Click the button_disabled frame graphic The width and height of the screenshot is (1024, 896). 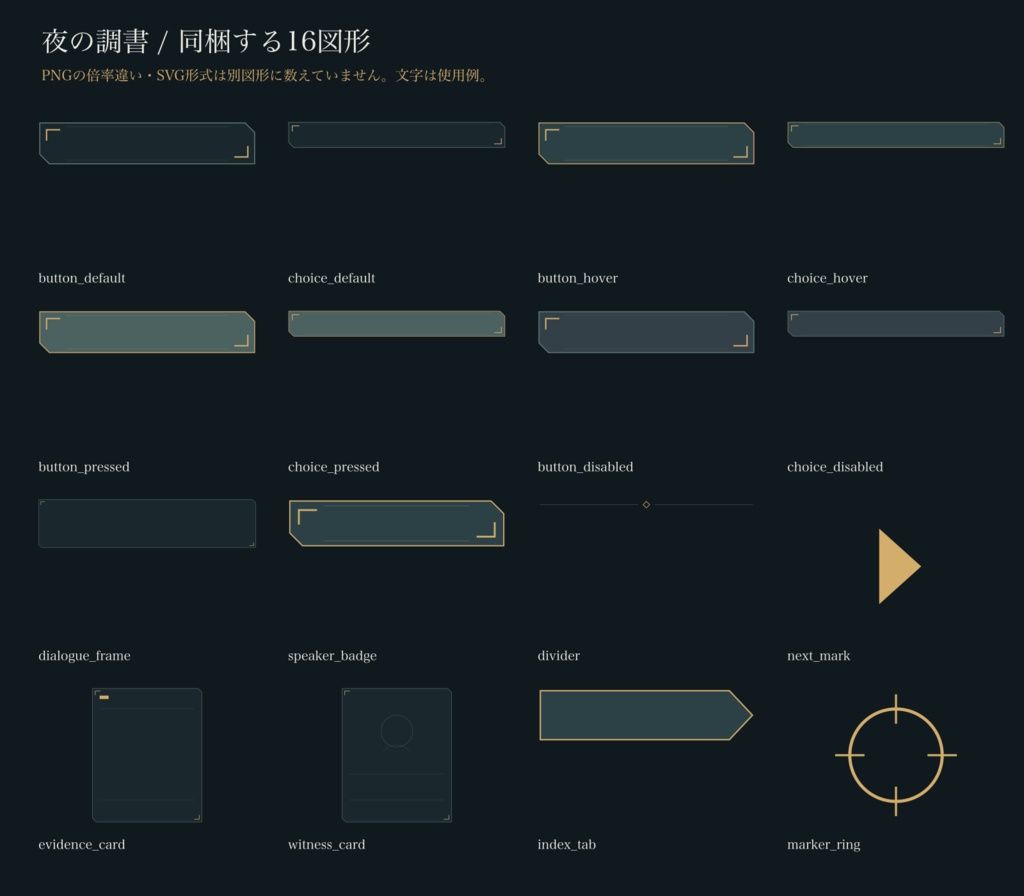[646, 332]
